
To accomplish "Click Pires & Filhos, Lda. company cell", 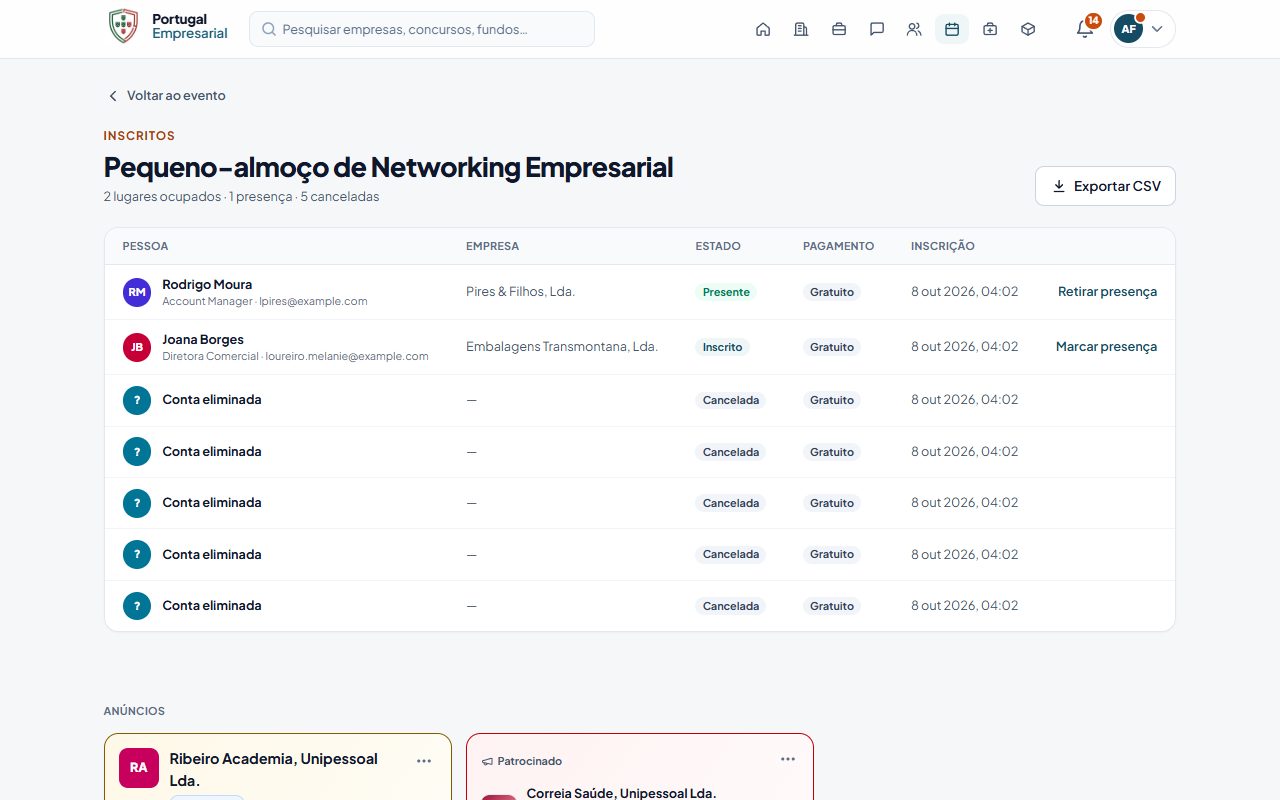I will click(520, 292).
